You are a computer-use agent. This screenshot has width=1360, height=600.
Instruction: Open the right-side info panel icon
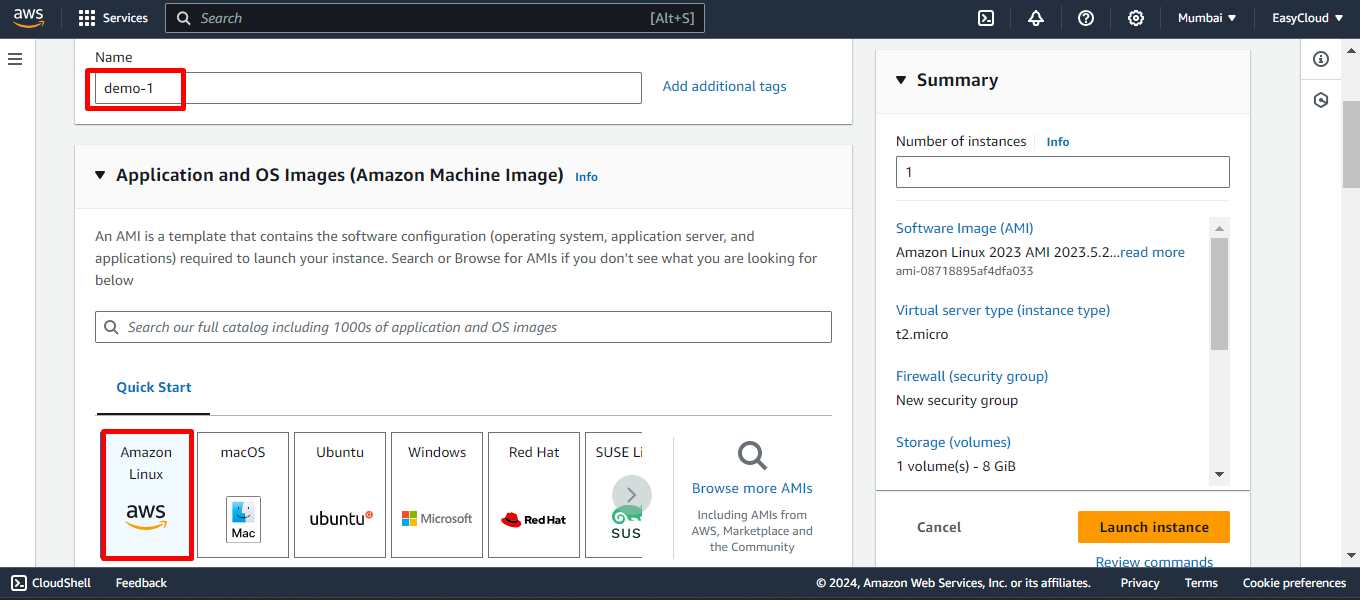1321,59
